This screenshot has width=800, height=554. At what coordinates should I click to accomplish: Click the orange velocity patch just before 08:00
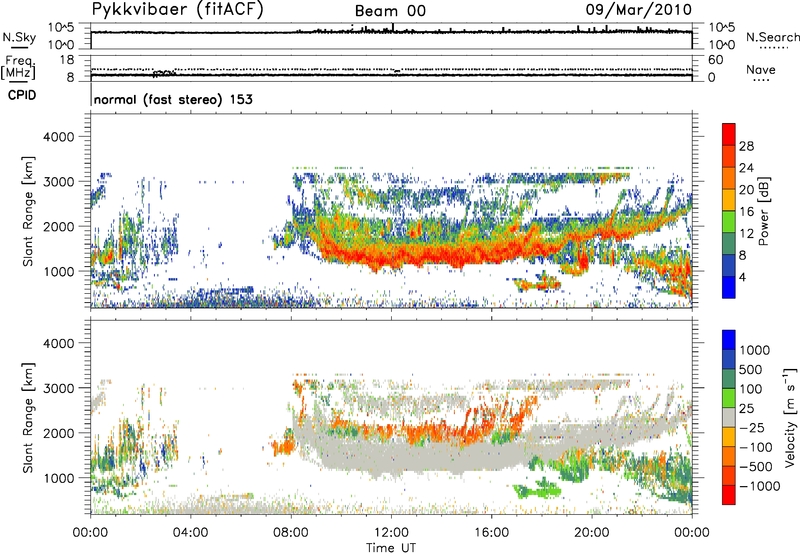(x=284, y=446)
